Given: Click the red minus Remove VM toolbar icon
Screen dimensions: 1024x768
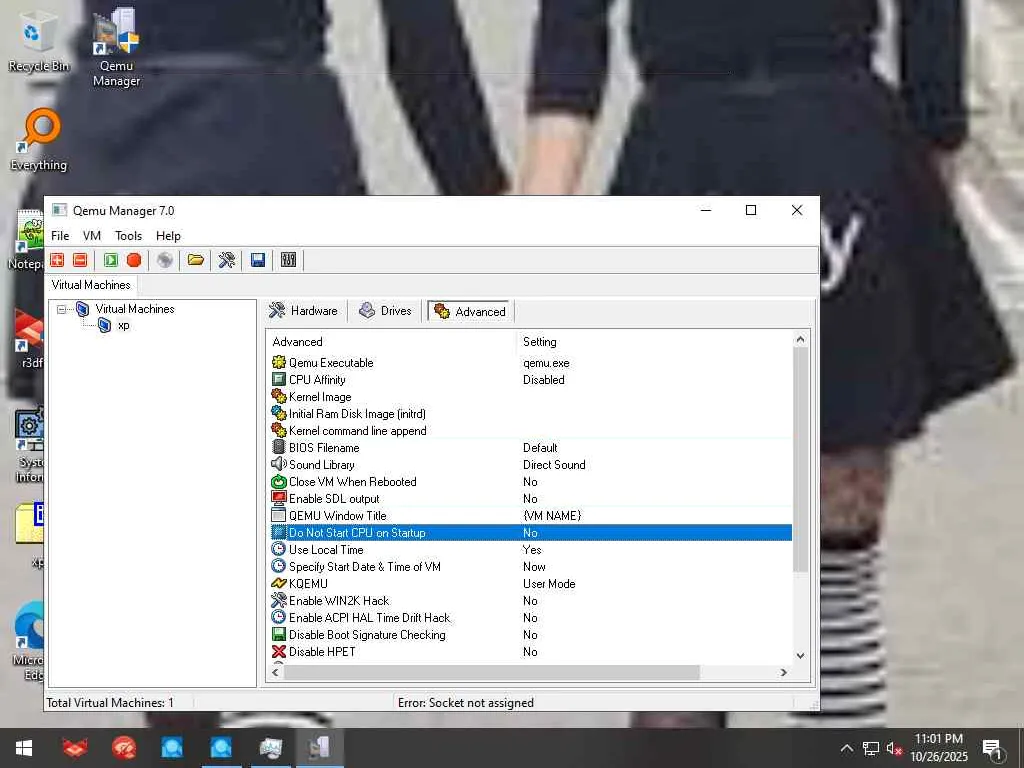Looking at the screenshot, I should pos(80,260).
